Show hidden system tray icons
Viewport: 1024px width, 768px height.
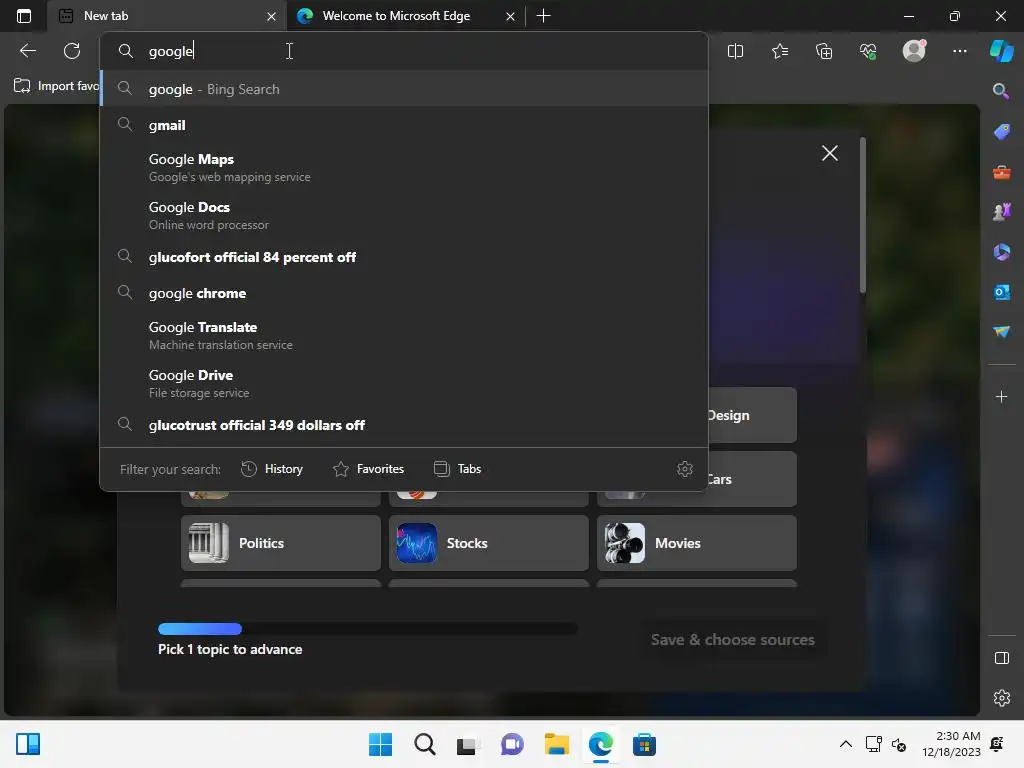pyautogui.click(x=845, y=744)
